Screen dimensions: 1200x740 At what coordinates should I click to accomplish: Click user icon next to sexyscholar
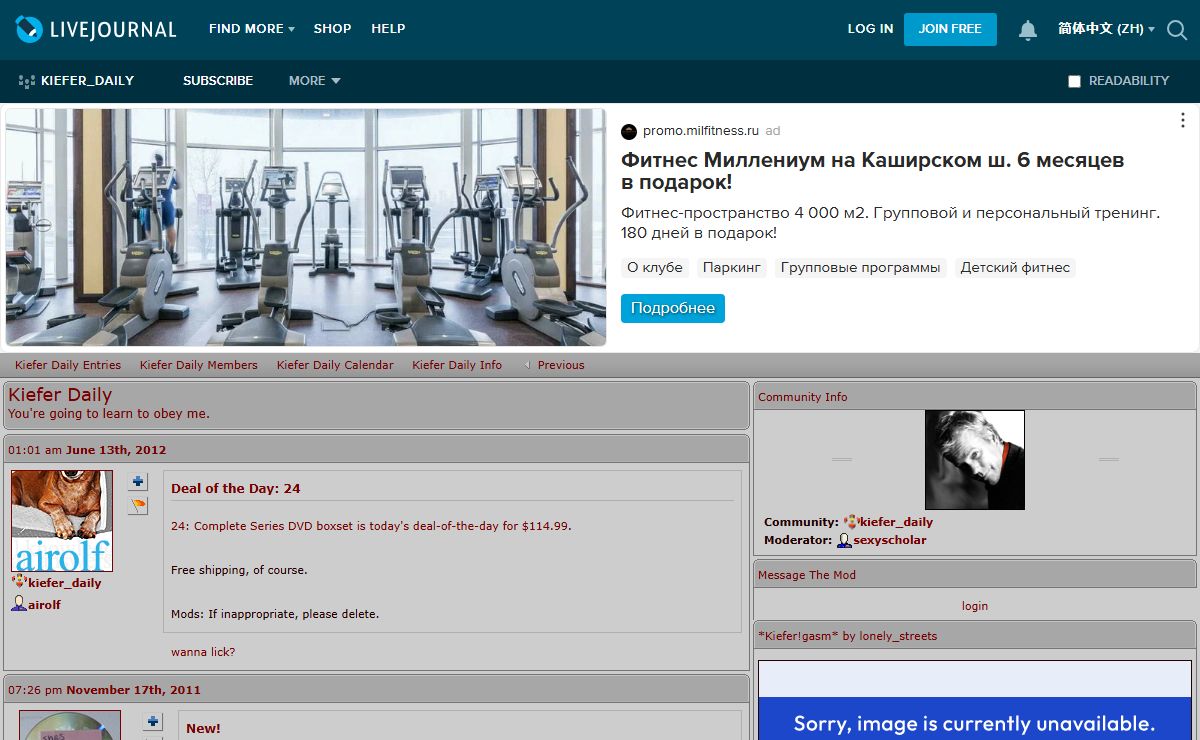tap(844, 540)
